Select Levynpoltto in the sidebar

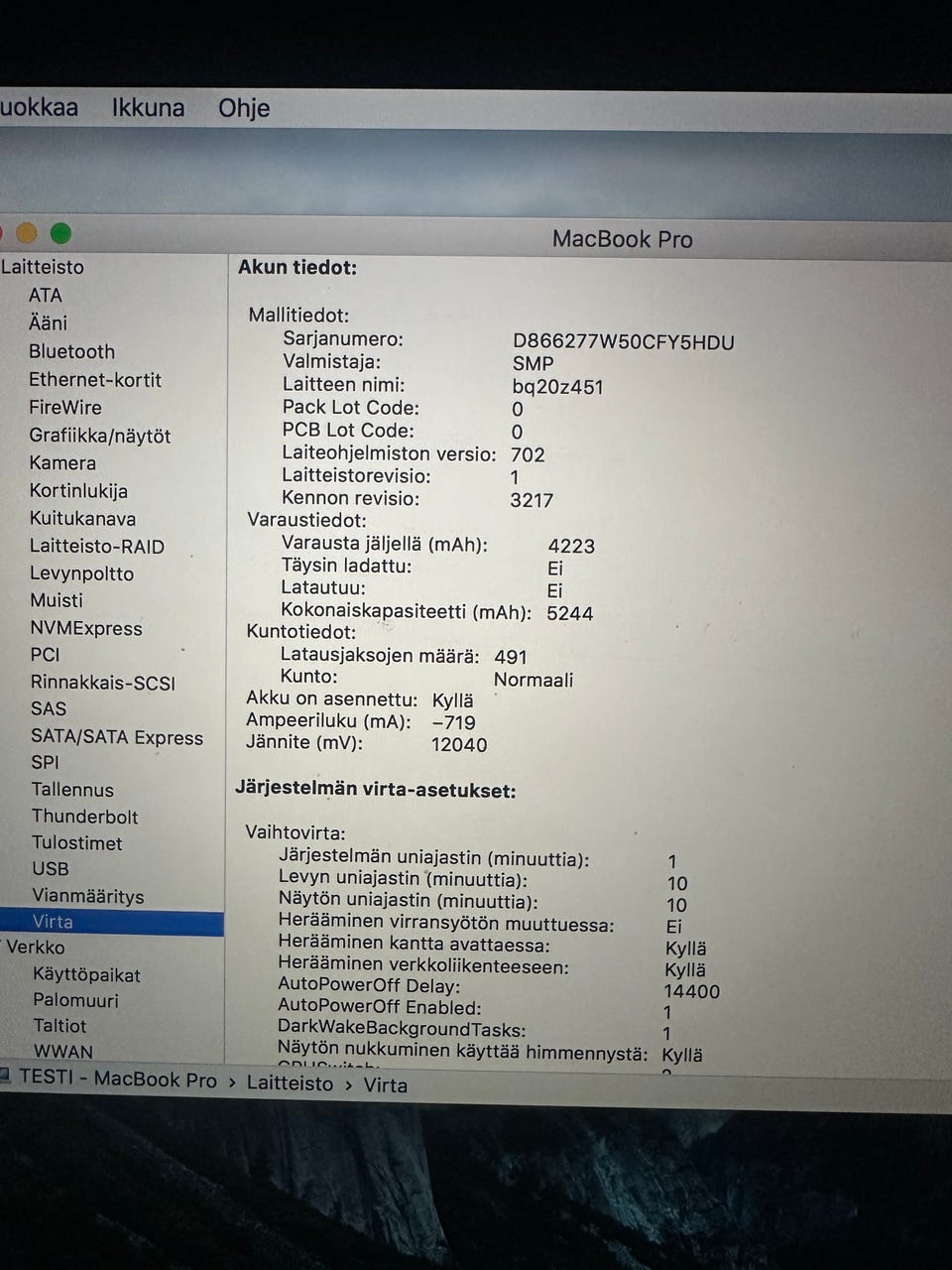pos(81,573)
